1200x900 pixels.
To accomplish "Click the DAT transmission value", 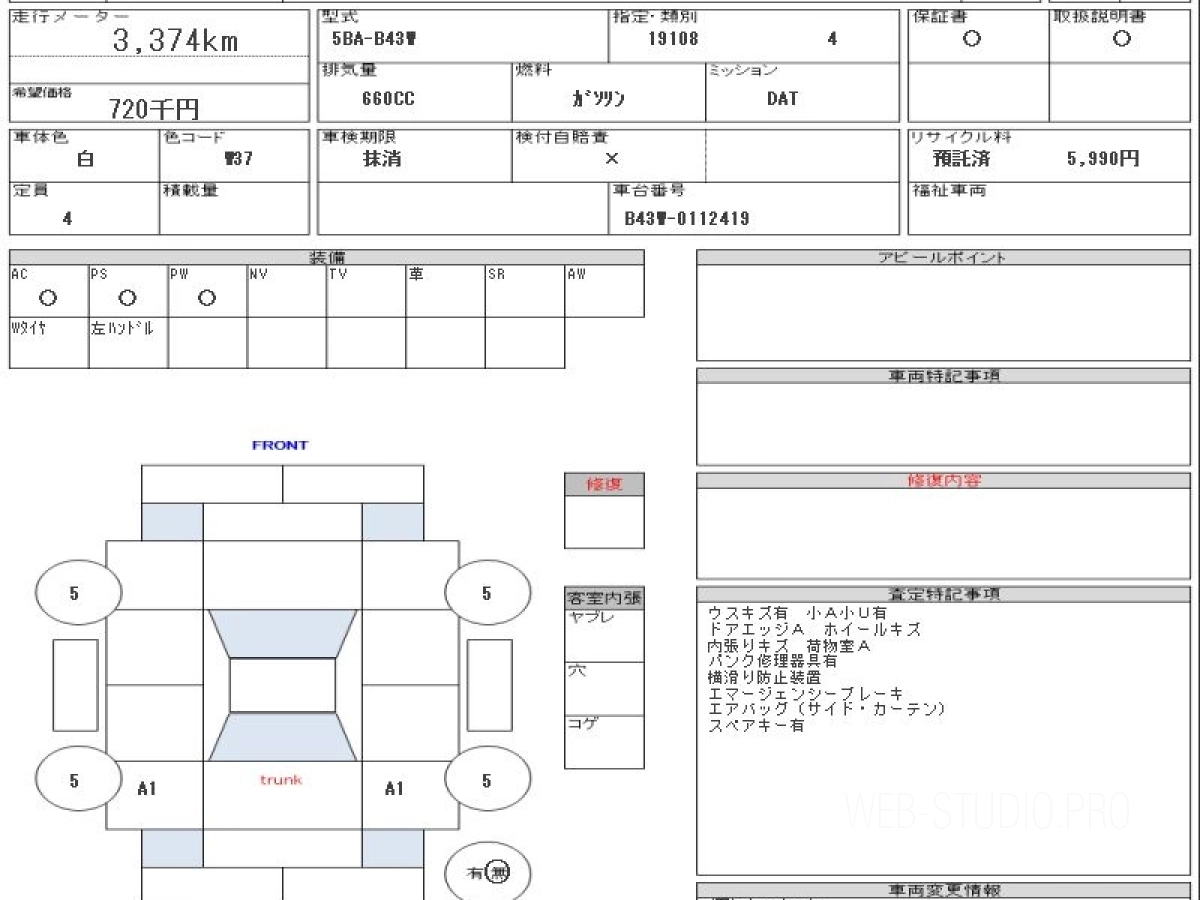I will click(x=782, y=99).
